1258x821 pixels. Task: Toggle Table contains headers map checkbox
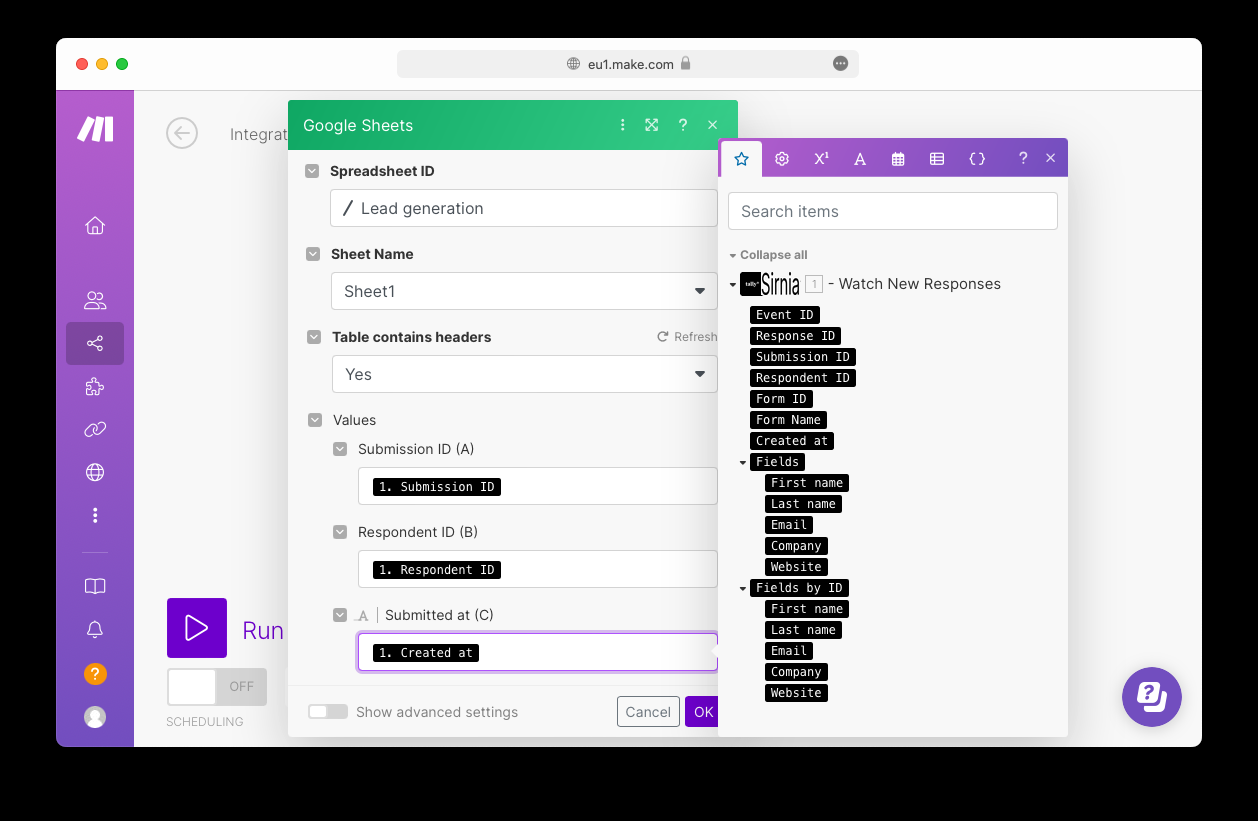tap(314, 337)
